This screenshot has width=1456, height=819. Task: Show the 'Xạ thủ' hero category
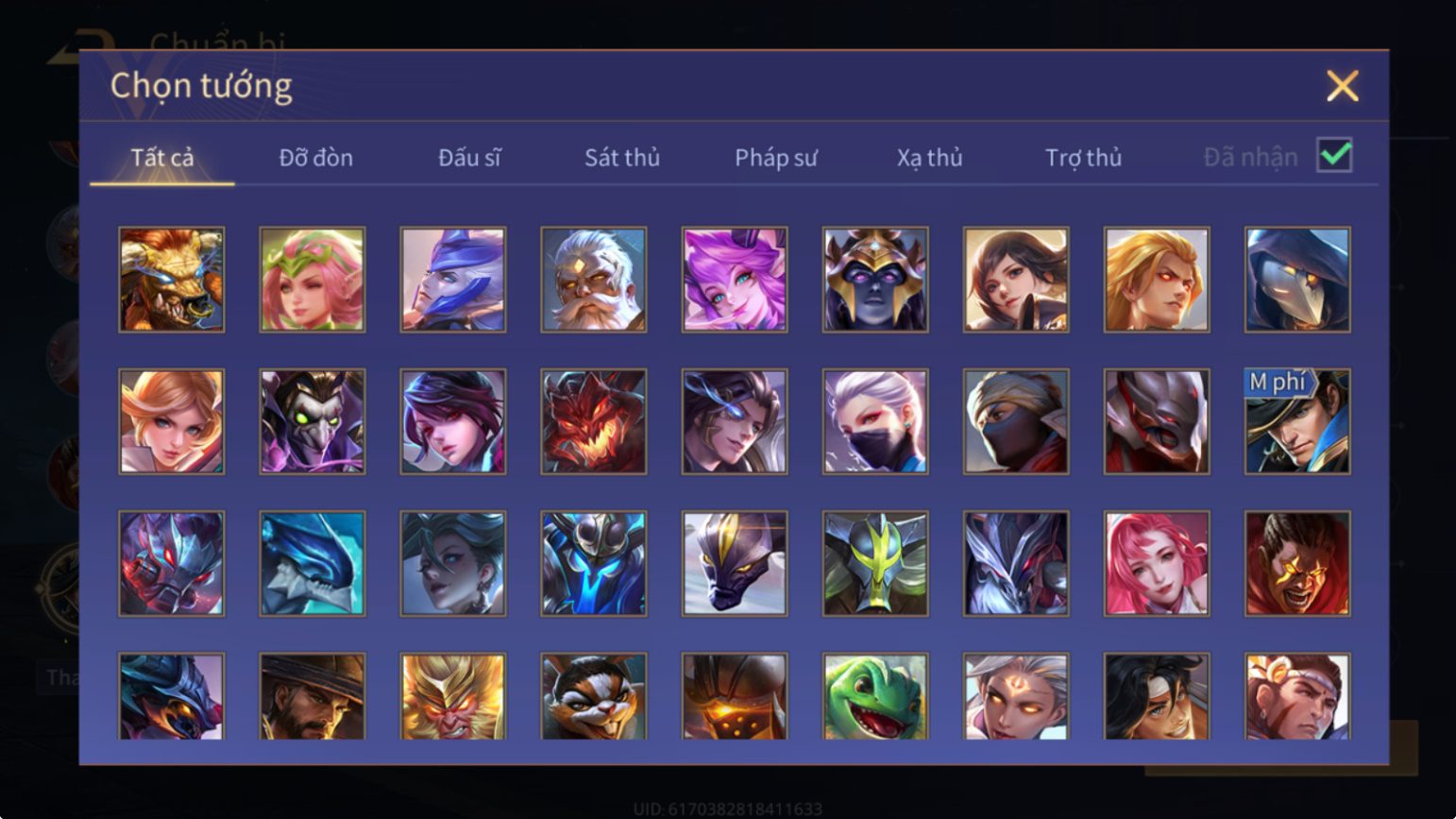point(929,158)
